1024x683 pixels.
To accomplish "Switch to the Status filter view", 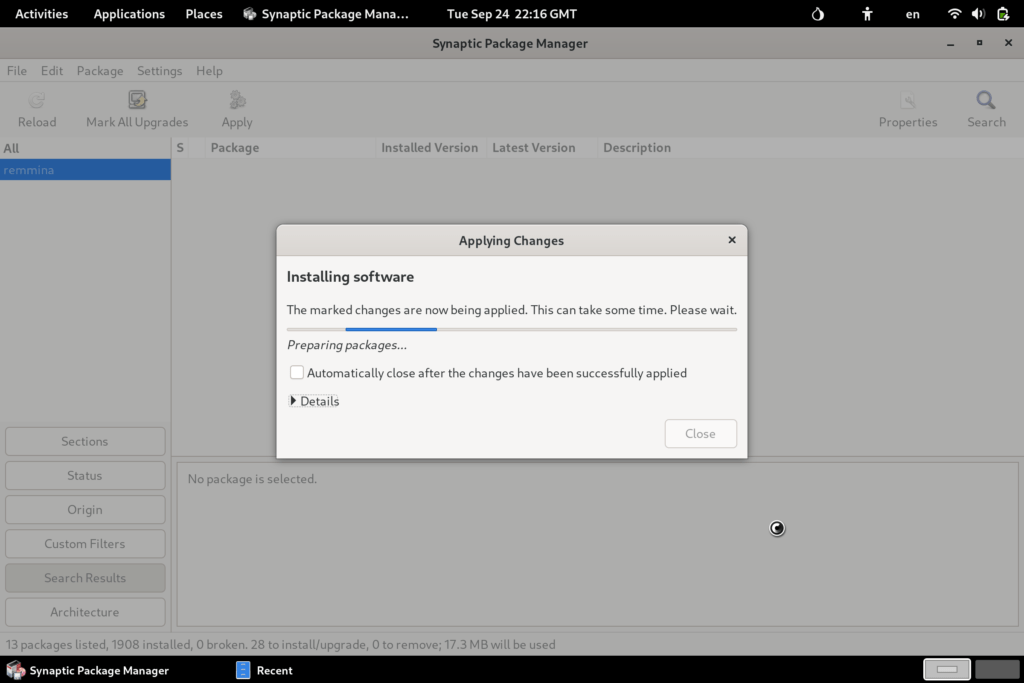I will pos(85,475).
